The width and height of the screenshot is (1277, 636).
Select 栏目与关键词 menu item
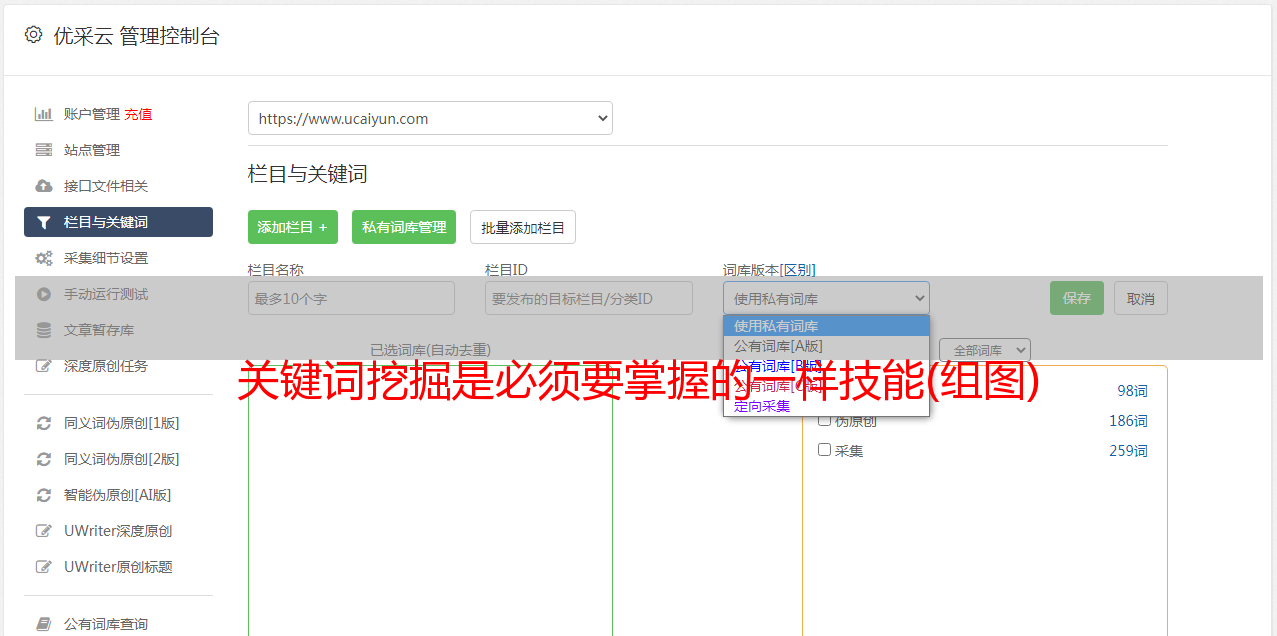click(x=118, y=222)
